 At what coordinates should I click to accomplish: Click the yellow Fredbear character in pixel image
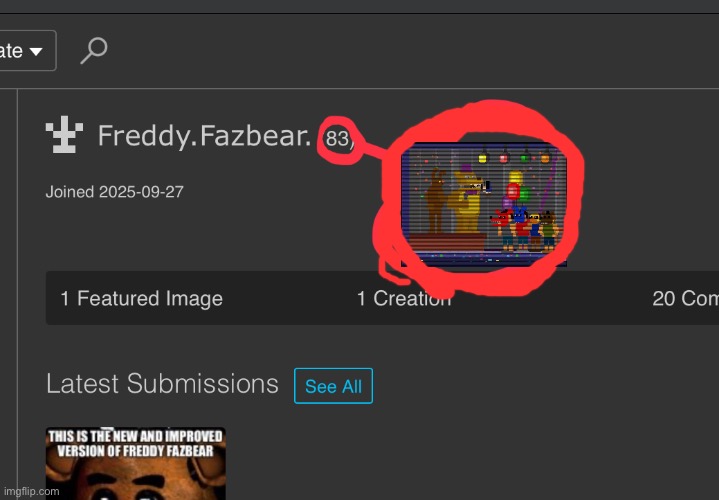point(467,200)
